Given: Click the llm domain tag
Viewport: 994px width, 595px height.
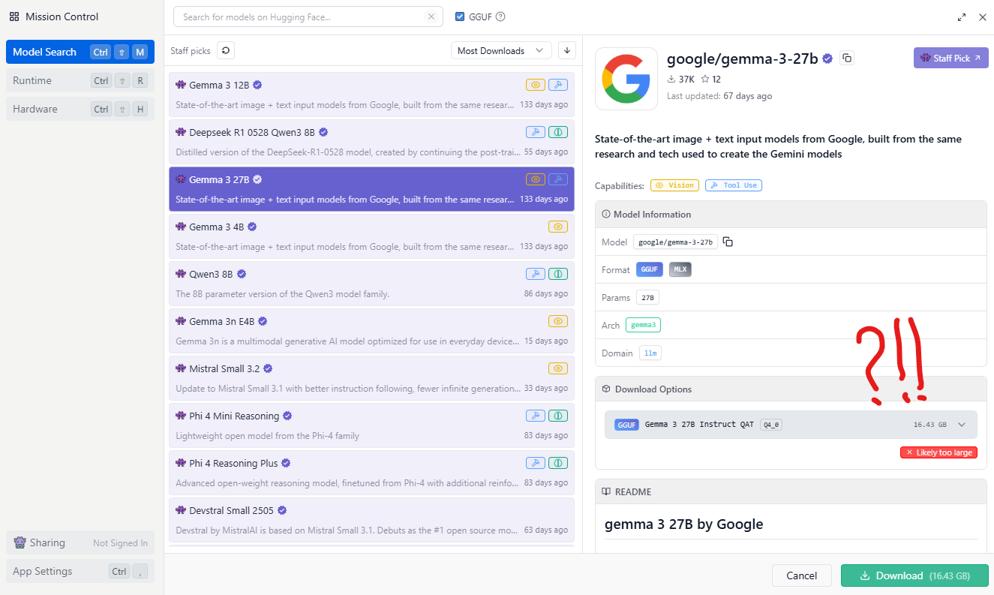Looking at the screenshot, I should pyautogui.click(x=650, y=353).
